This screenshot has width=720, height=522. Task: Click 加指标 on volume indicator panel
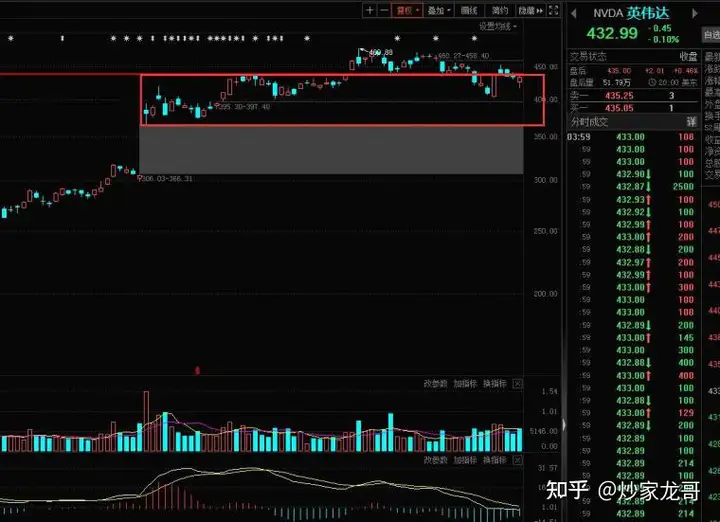point(465,383)
